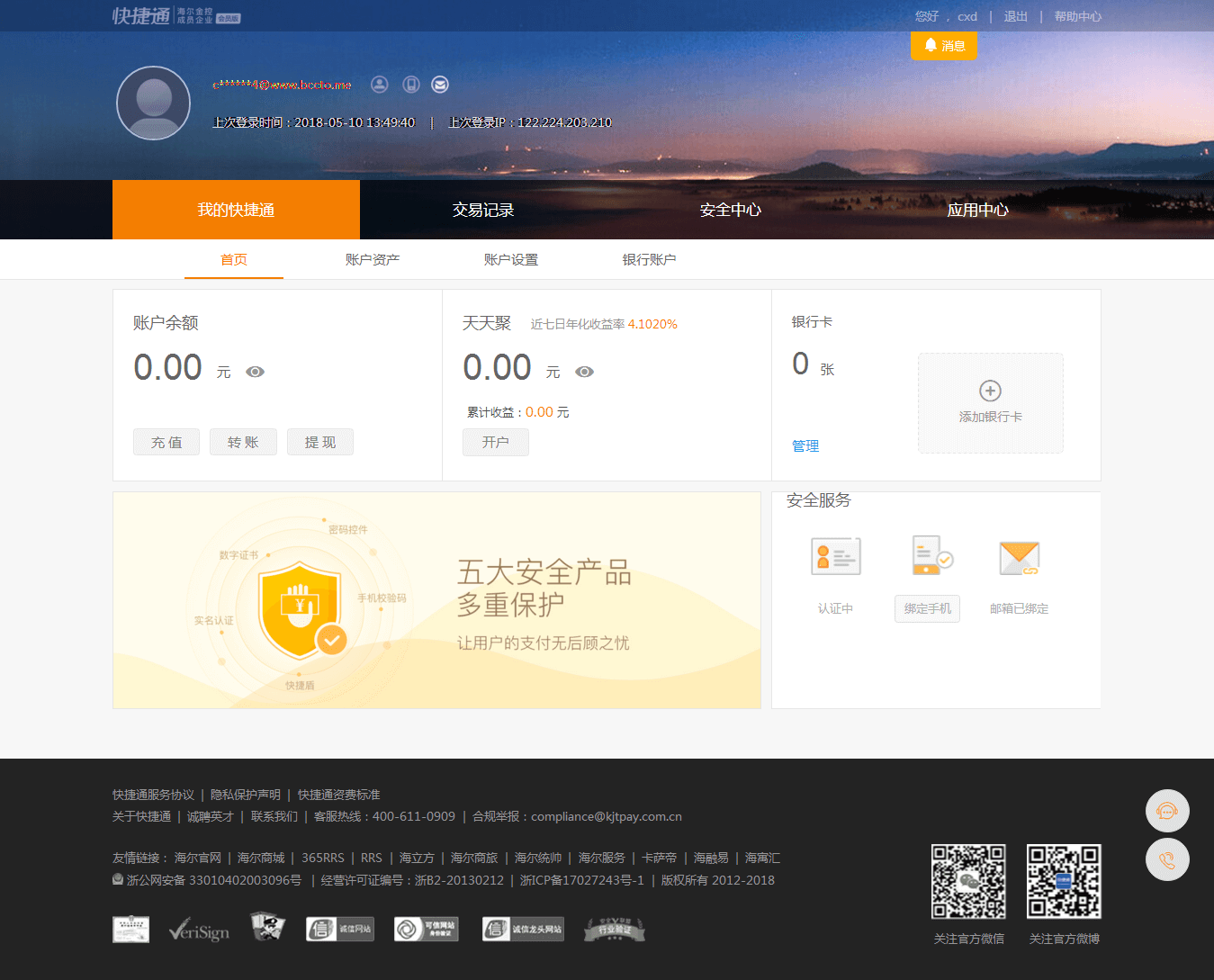The image size is (1214, 980).
Task: Open 隐私保护声明 footer link
Action: tap(246, 795)
